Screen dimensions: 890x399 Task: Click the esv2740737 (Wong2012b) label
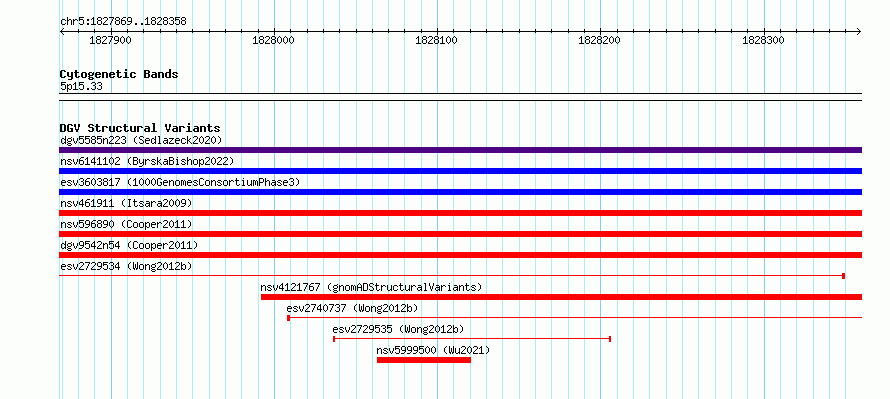click(352, 308)
